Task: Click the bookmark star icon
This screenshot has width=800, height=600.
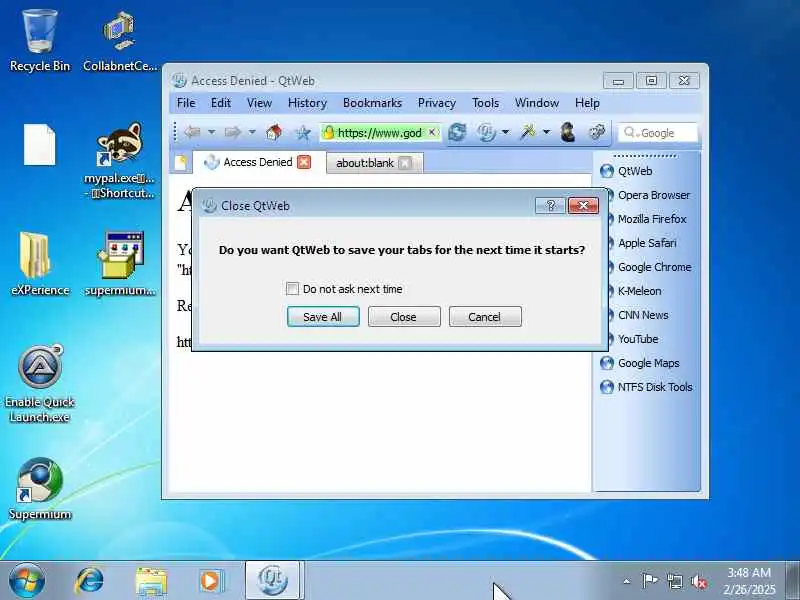Action: (x=303, y=133)
